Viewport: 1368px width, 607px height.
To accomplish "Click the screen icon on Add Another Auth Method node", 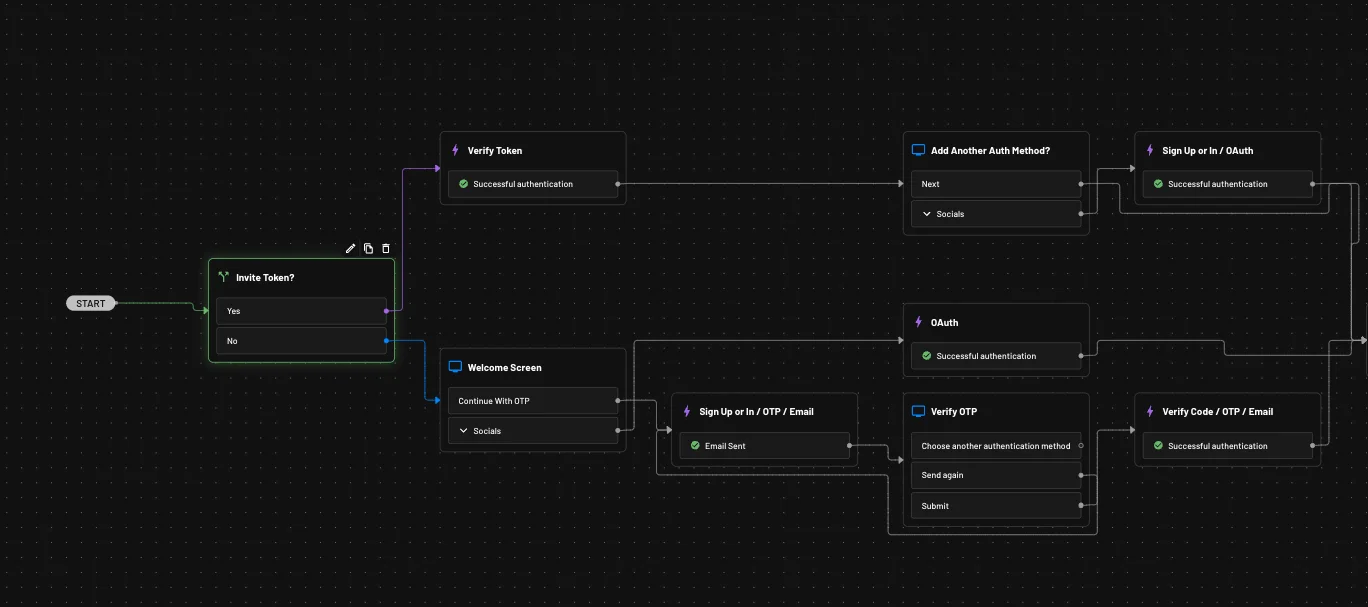I will point(918,151).
